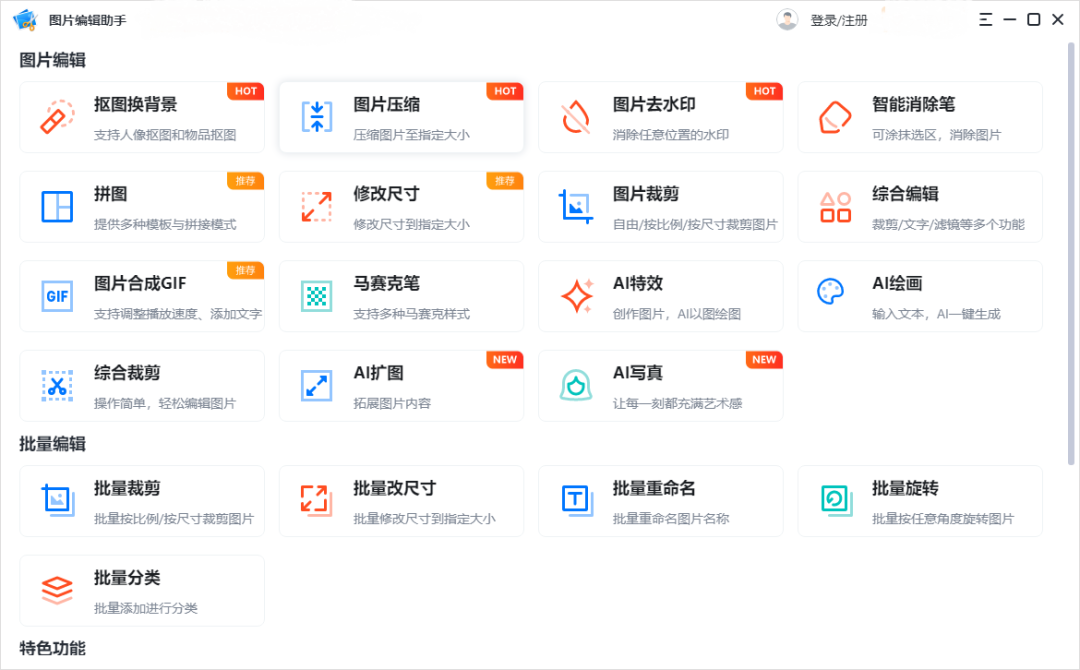Click text 提供多种模板与拼接模式
The width and height of the screenshot is (1080, 670).
[165, 224]
